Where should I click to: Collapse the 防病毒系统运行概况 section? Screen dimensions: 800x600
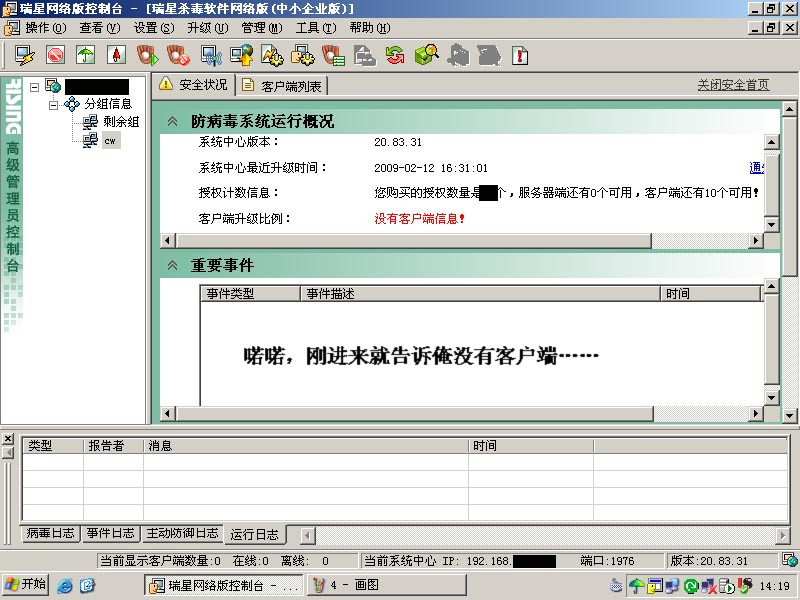pyautogui.click(x=172, y=121)
